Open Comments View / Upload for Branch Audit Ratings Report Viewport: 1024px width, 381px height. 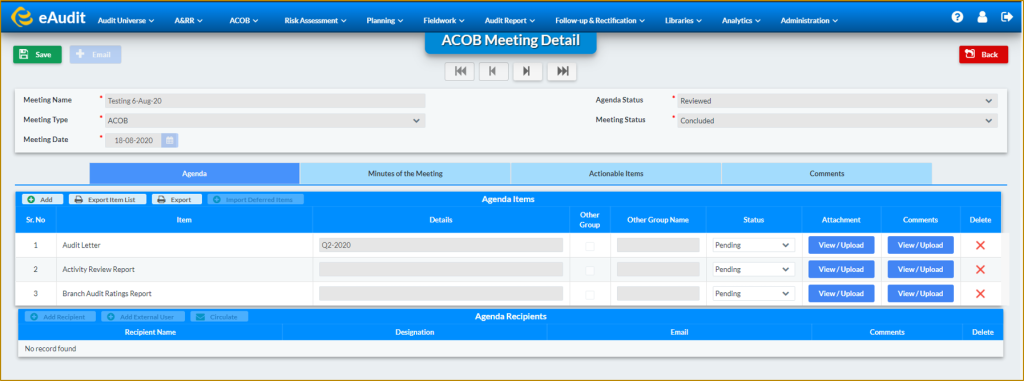point(920,293)
